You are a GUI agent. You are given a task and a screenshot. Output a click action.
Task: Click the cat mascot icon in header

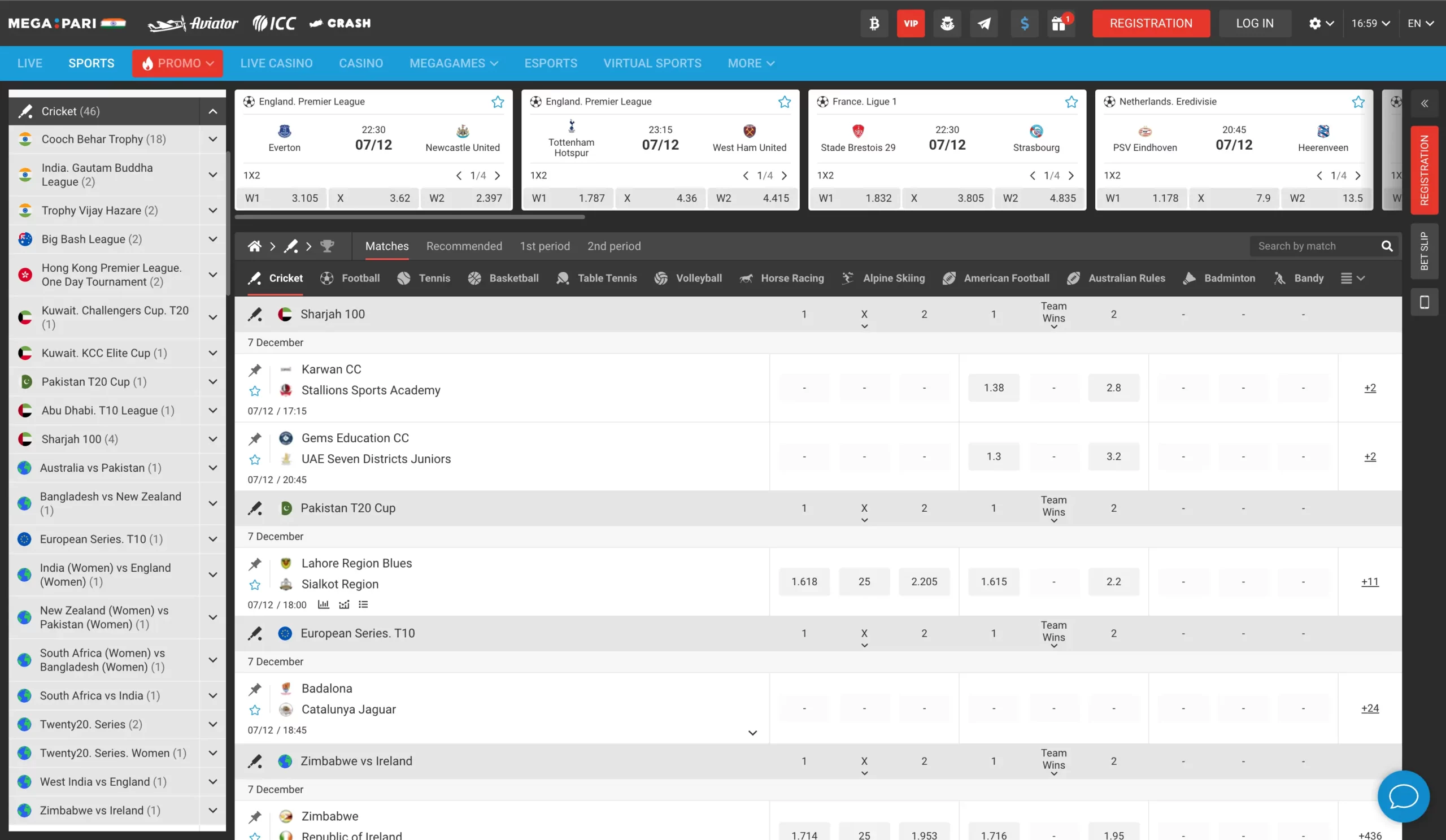pos(947,24)
